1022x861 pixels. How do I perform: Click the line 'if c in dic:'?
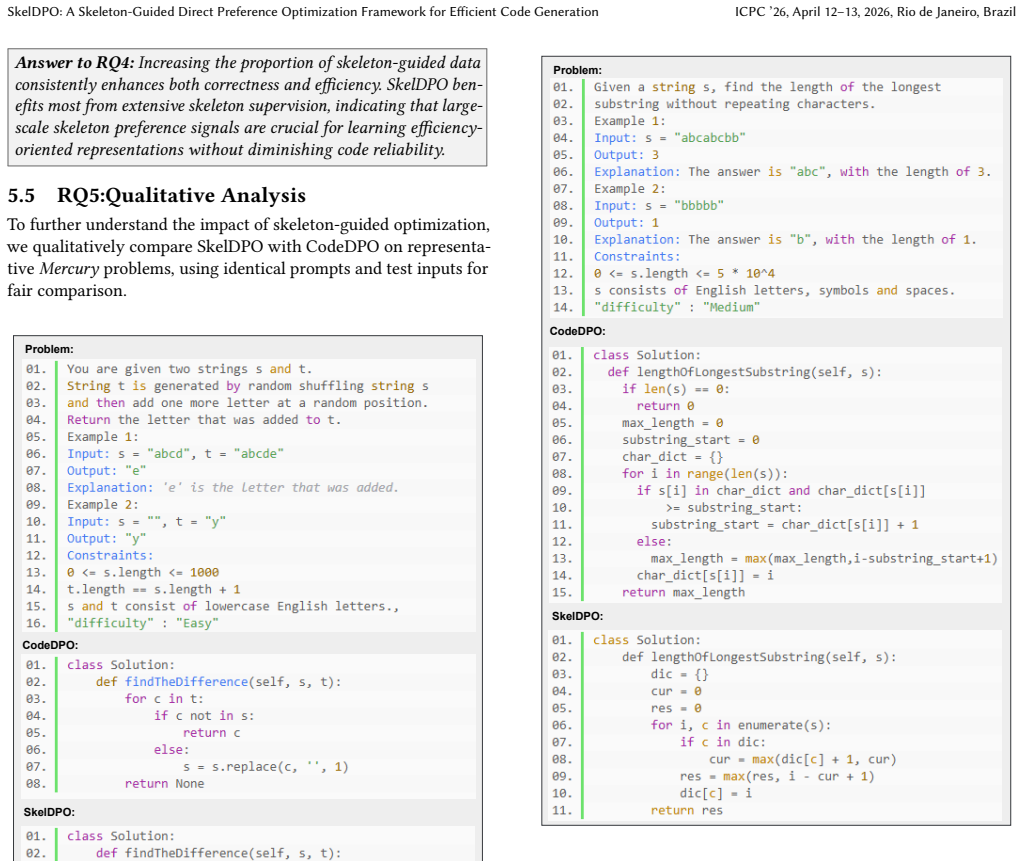click(723, 742)
